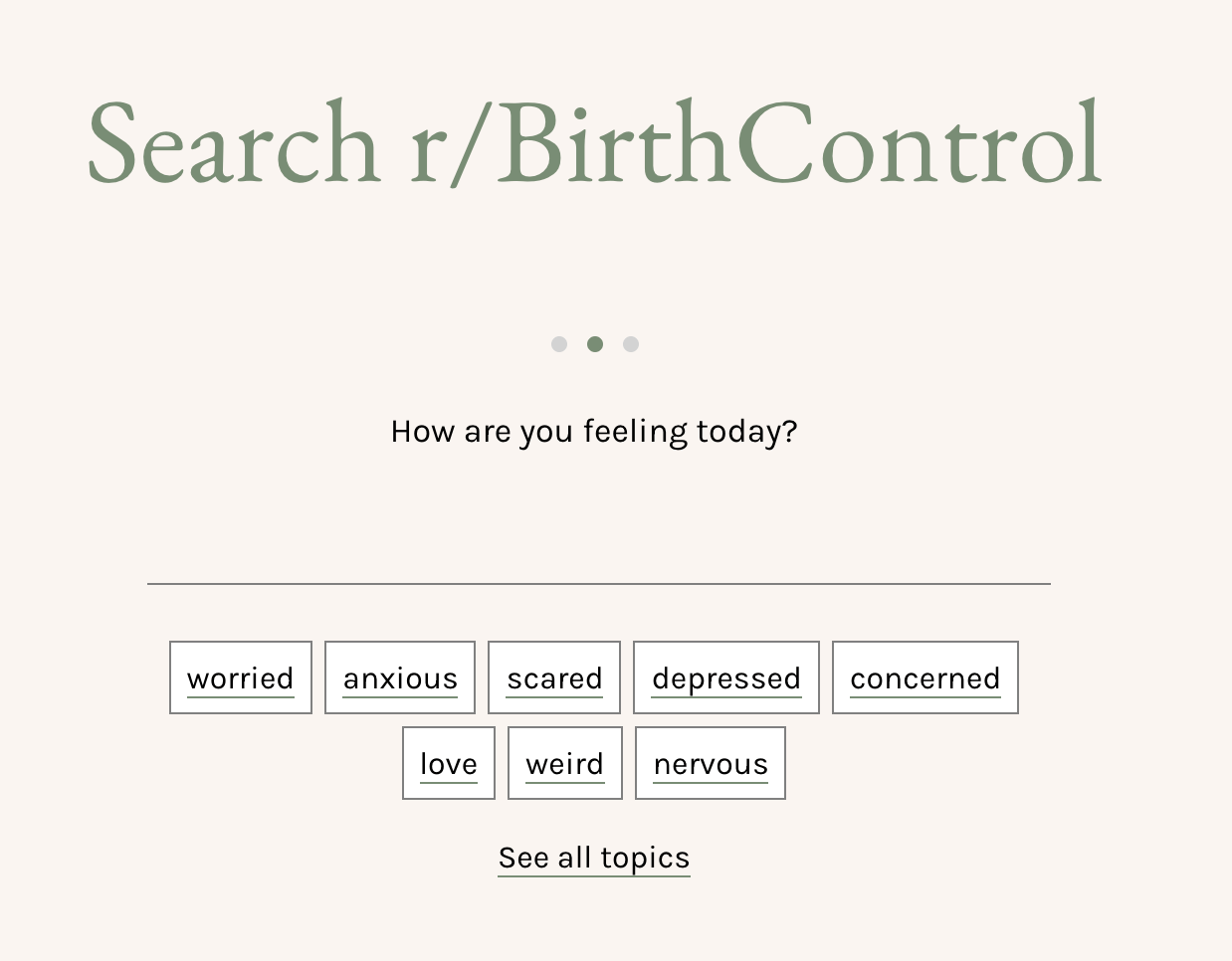
Task: Select the active middle carousel dot
Action: (595, 344)
